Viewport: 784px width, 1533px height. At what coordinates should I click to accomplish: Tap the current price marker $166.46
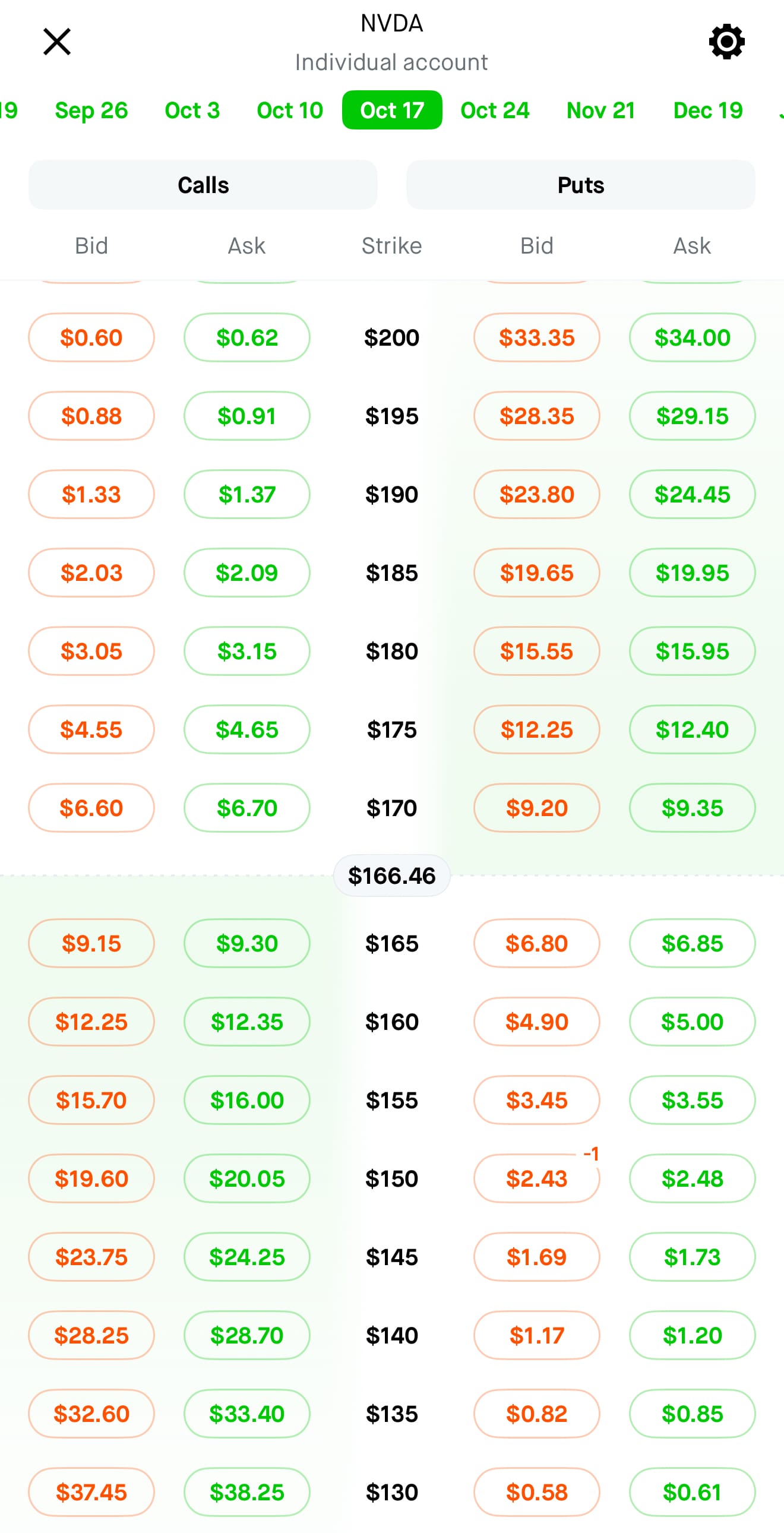point(391,875)
